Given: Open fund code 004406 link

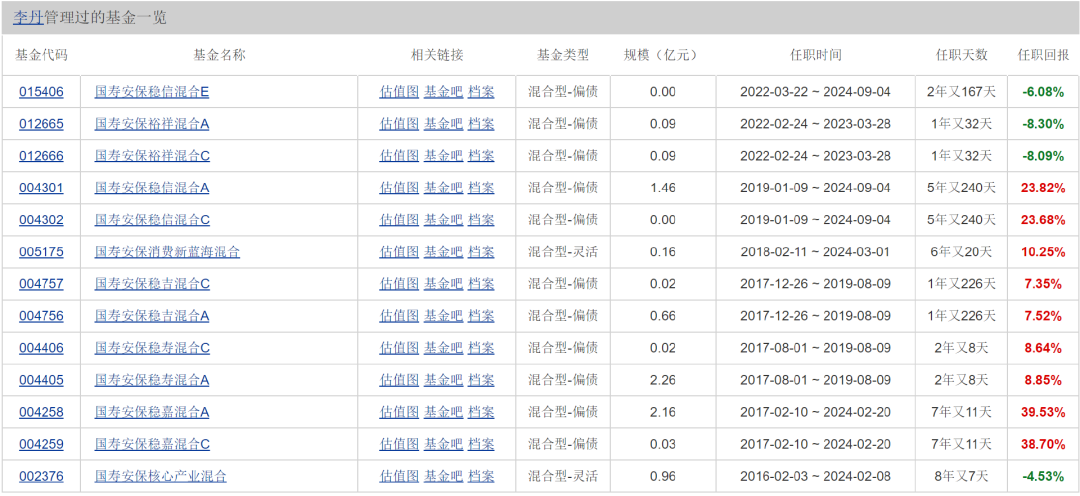Looking at the screenshot, I should pyautogui.click(x=41, y=348).
